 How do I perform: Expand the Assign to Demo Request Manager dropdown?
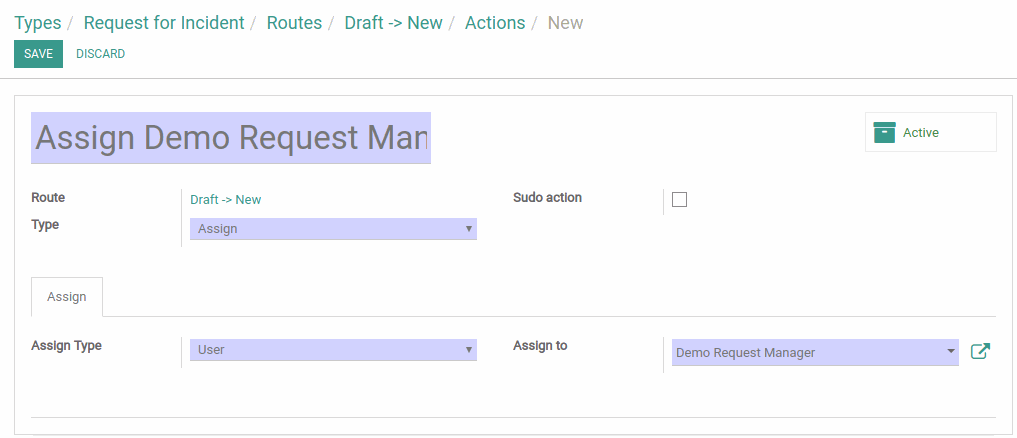pos(815,352)
